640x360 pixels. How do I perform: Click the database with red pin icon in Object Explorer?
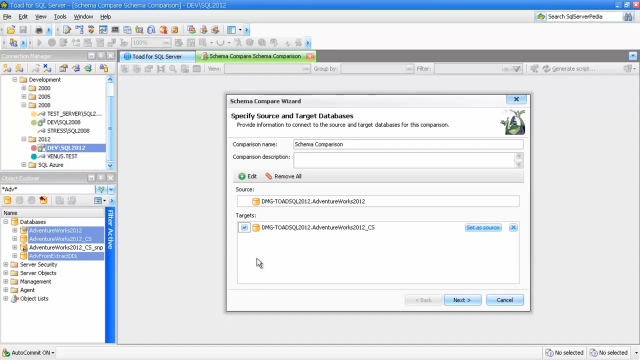pos(43,200)
